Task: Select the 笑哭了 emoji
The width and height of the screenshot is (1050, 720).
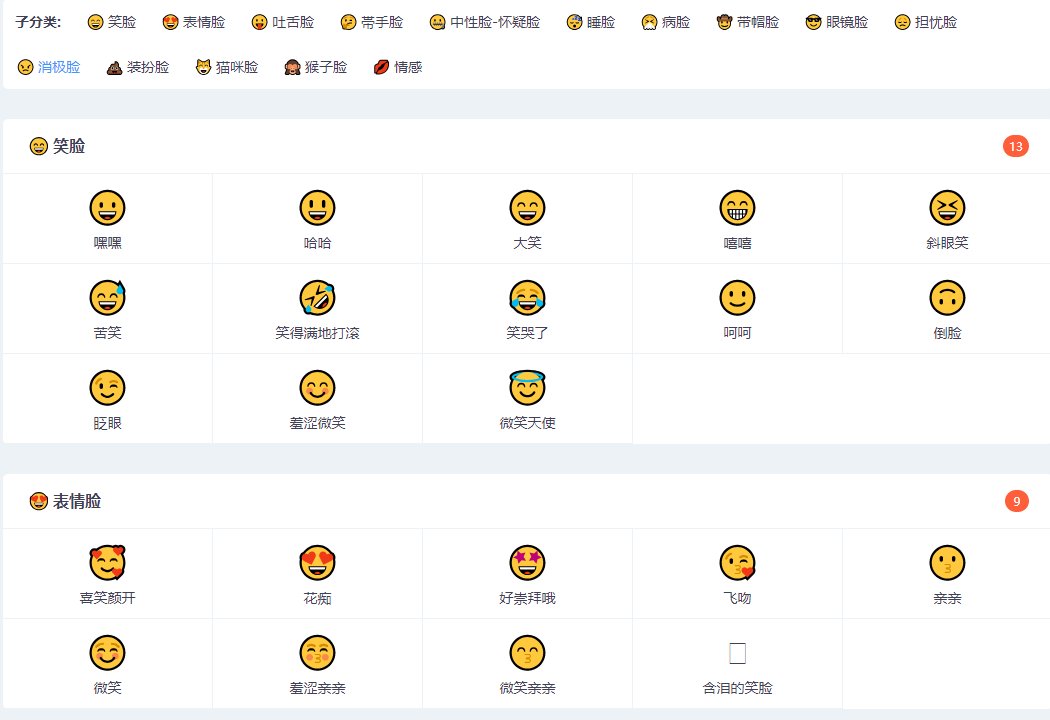Action: click(528, 297)
